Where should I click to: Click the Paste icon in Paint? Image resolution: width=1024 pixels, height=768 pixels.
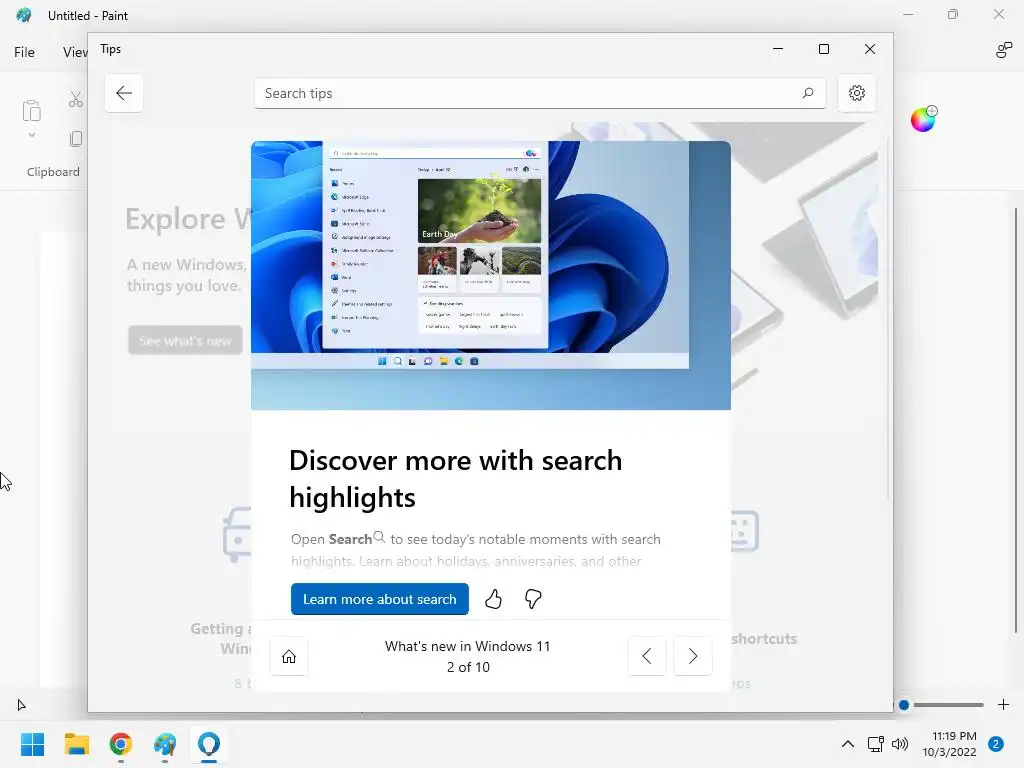point(31,110)
